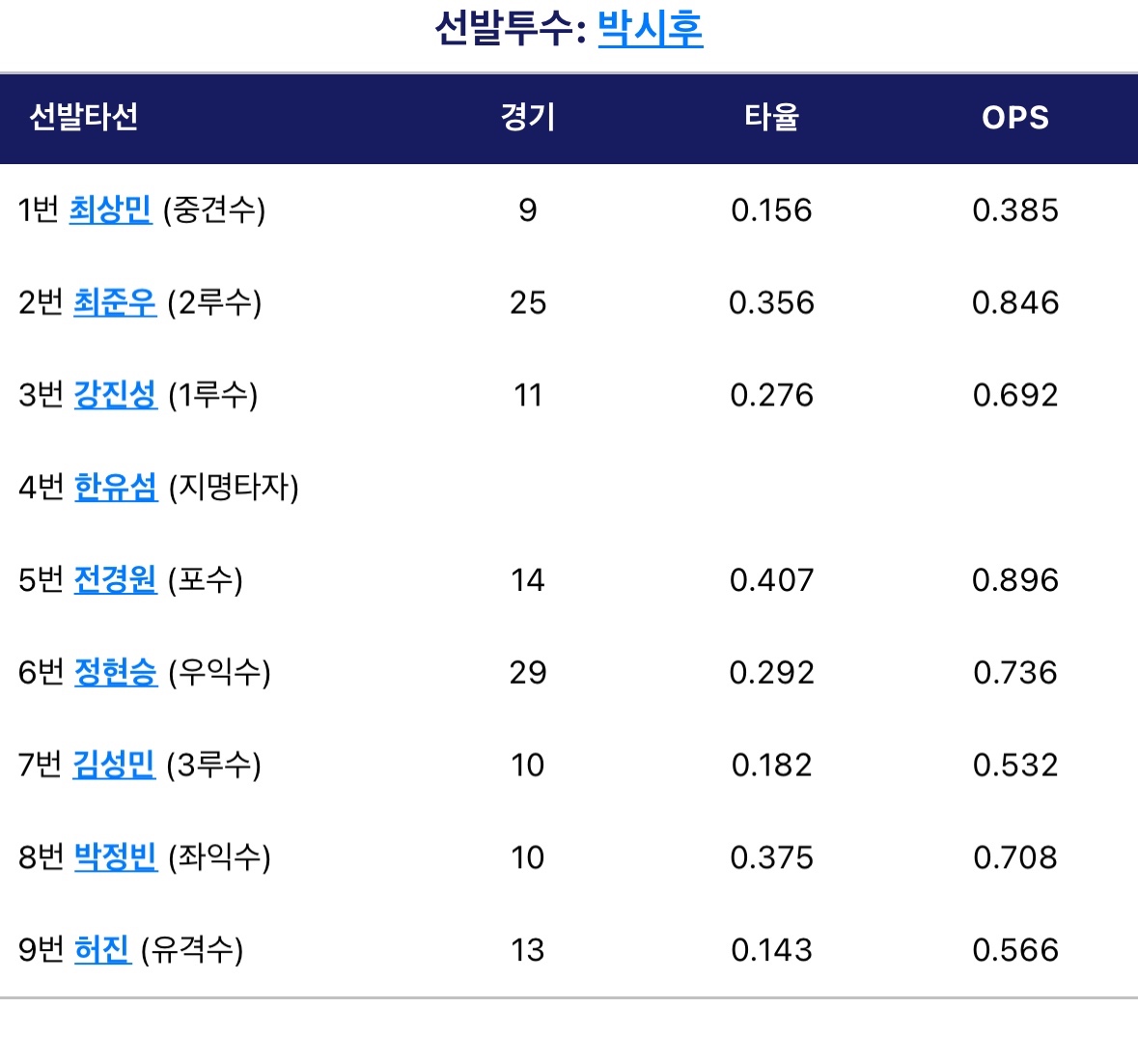1138x1064 pixels.
Task: Open 강진성 player page
Action: tap(115, 395)
